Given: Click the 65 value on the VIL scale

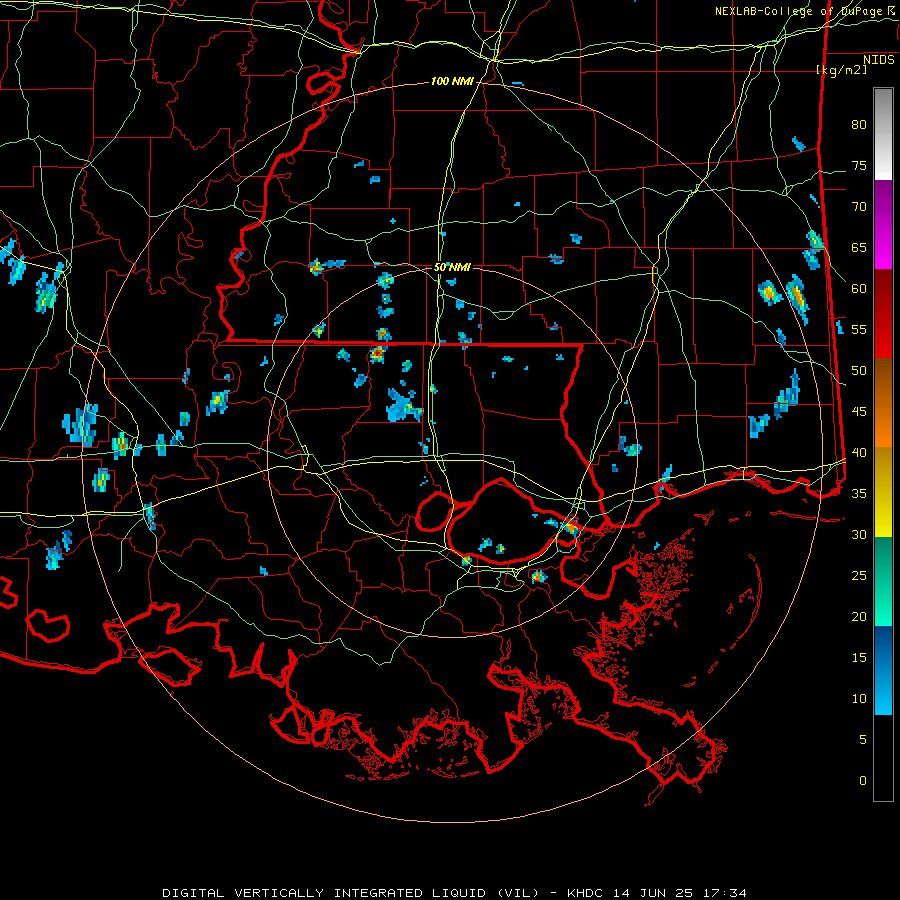Looking at the screenshot, I should (859, 248).
